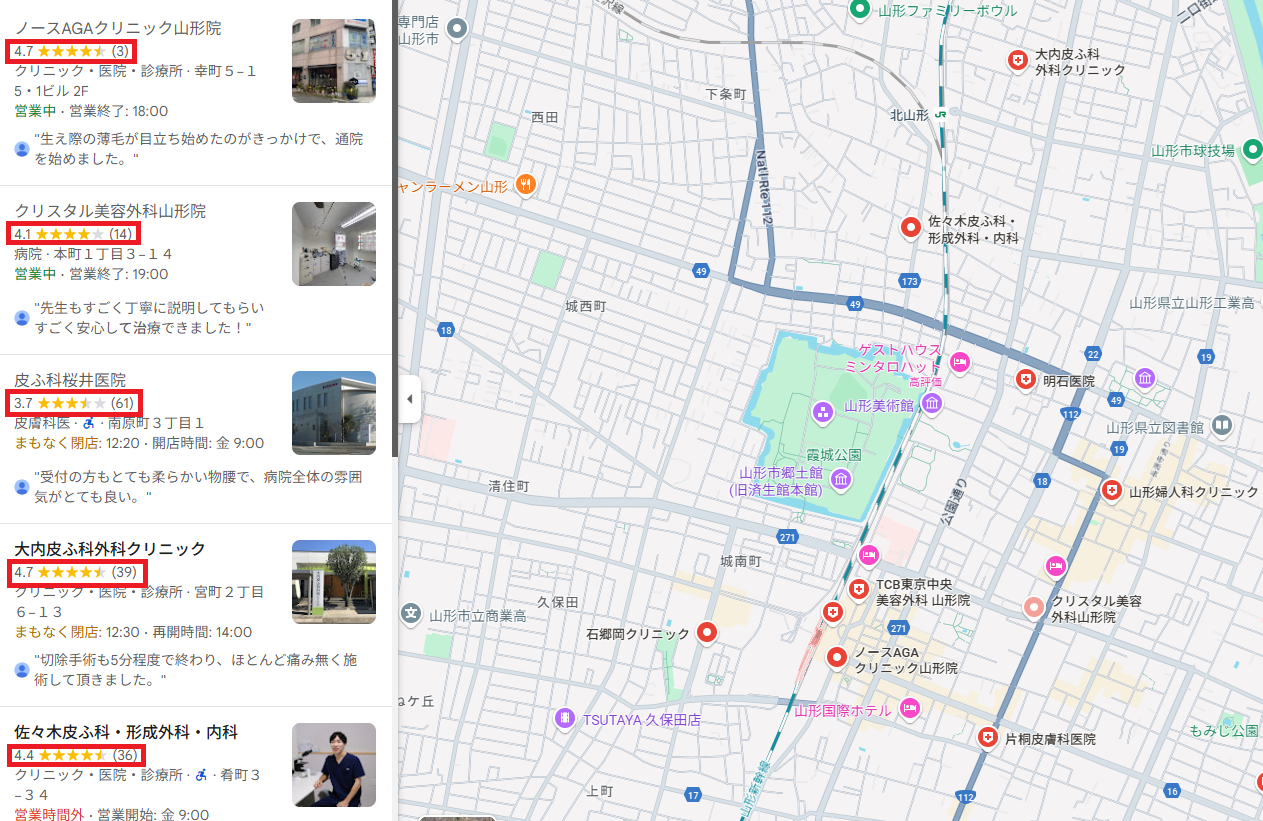Select TSUTAYA 久保田店 shop marker
The height and width of the screenshot is (821, 1263).
pyautogui.click(x=566, y=718)
